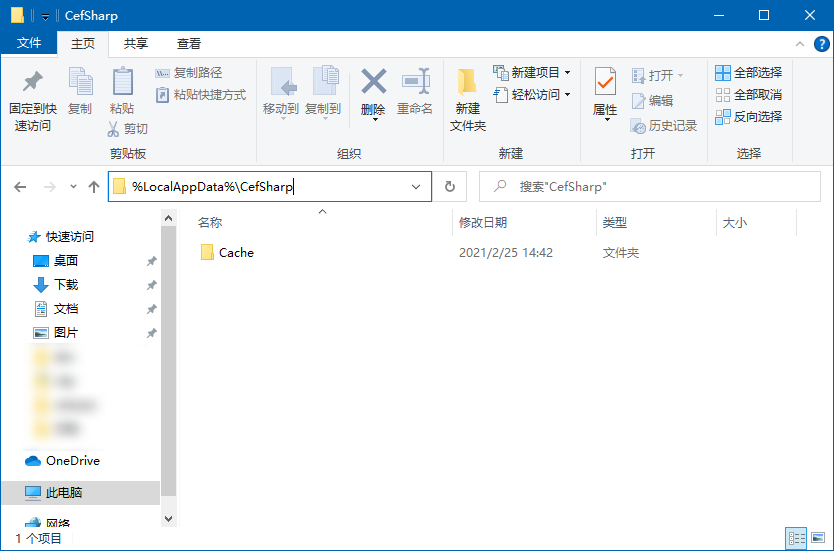Open Easy access (轻松访问) dropdown

coord(532,95)
